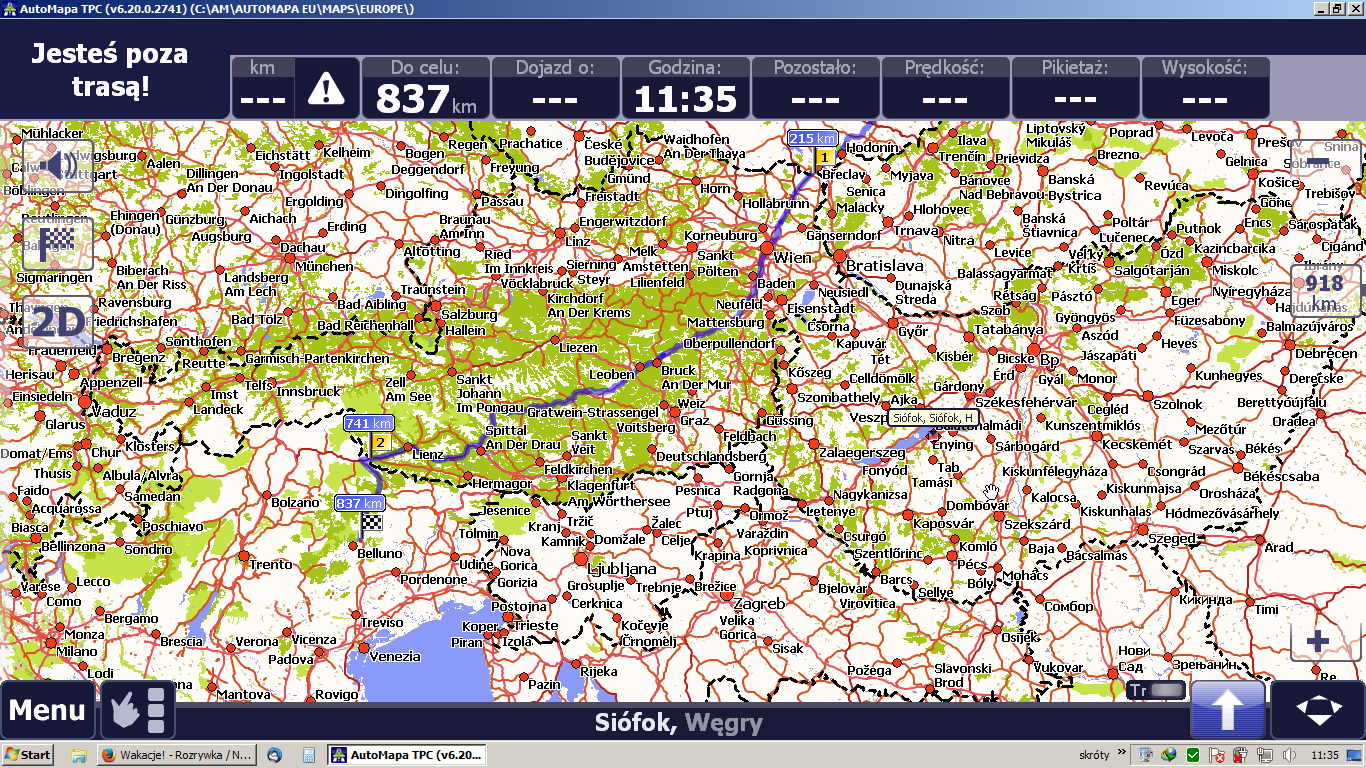Expand the 'skróty' taskbar chevron
The height and width of the screenshot is (768, 1366).
pos(1122,754)
